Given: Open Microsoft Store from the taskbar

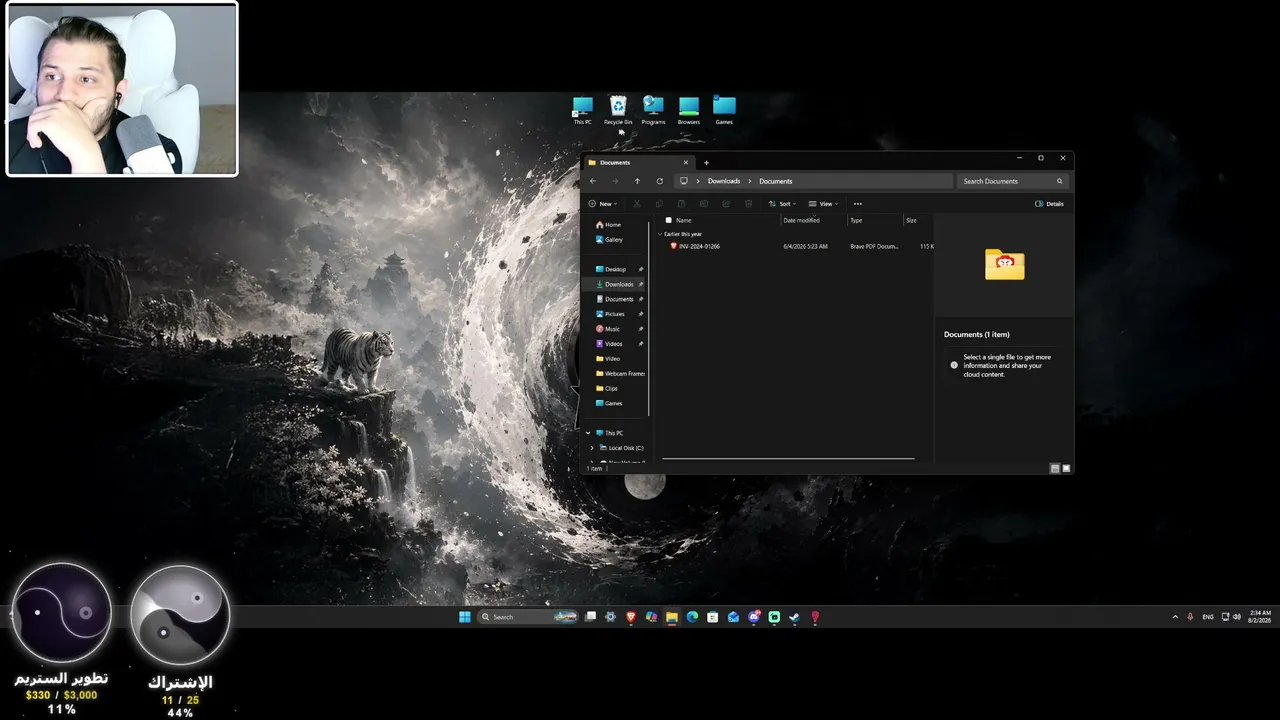Looking at the screenshot, I should point(712,617).
